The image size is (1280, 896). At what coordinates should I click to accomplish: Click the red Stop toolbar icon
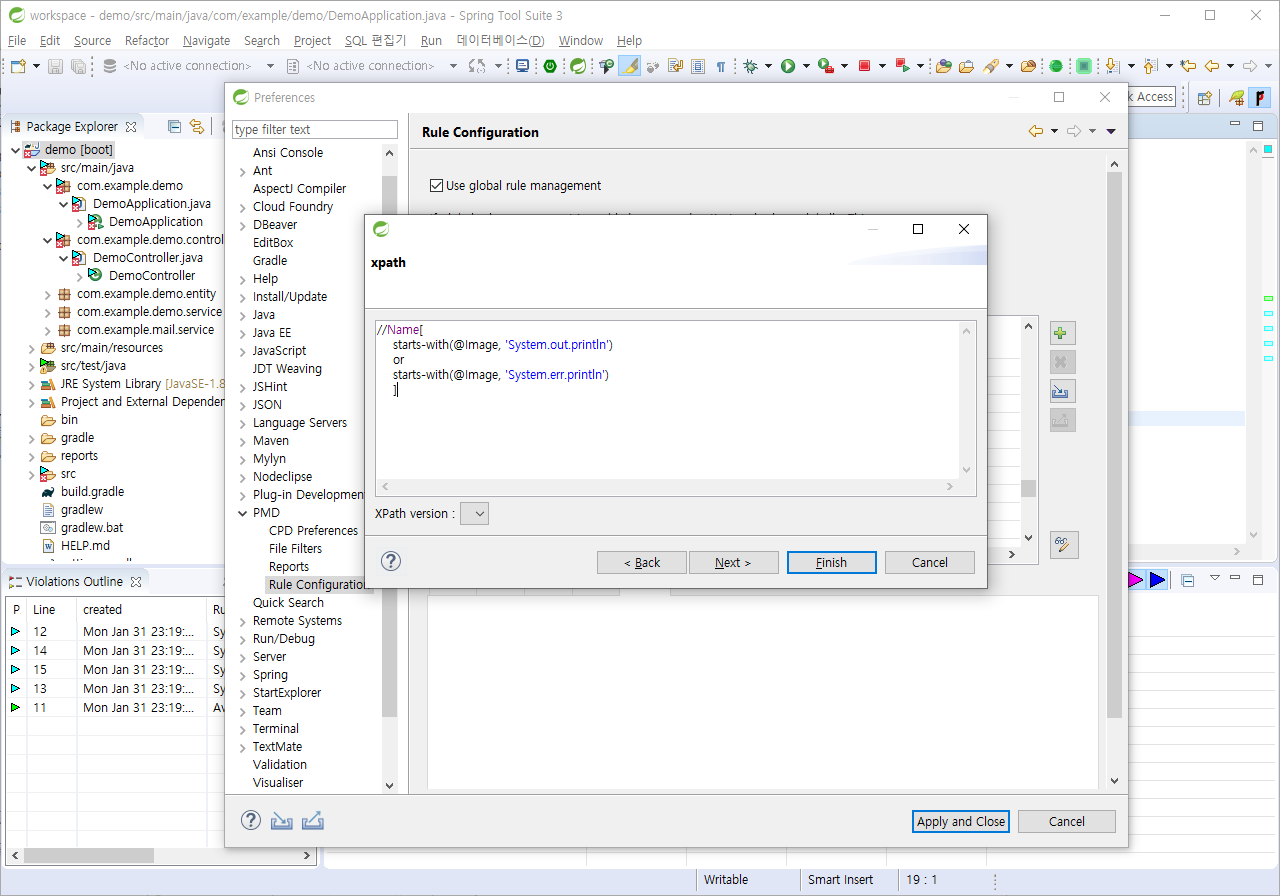click(865, 66)
